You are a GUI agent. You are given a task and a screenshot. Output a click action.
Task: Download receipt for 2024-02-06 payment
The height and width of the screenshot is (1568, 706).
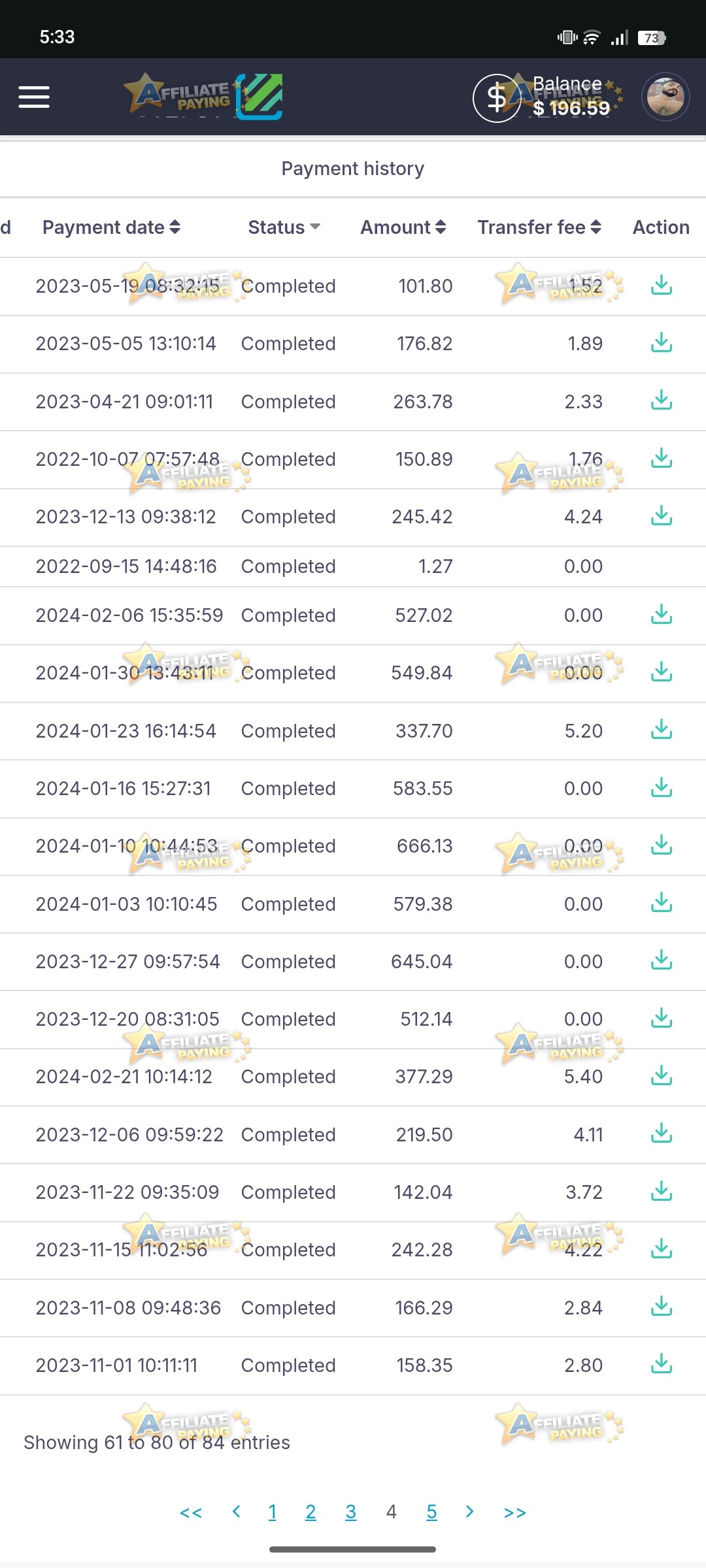(662, 614)
